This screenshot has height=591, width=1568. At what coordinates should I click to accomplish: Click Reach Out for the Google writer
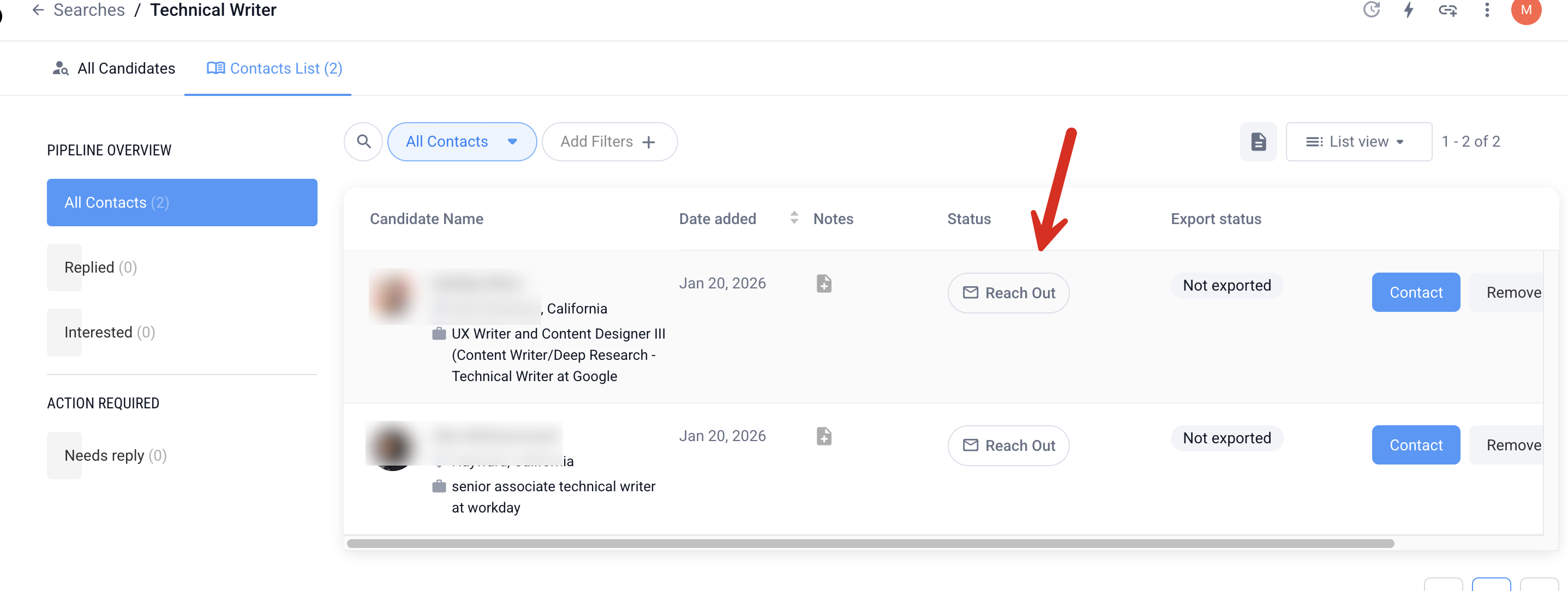coord(1008,293)
